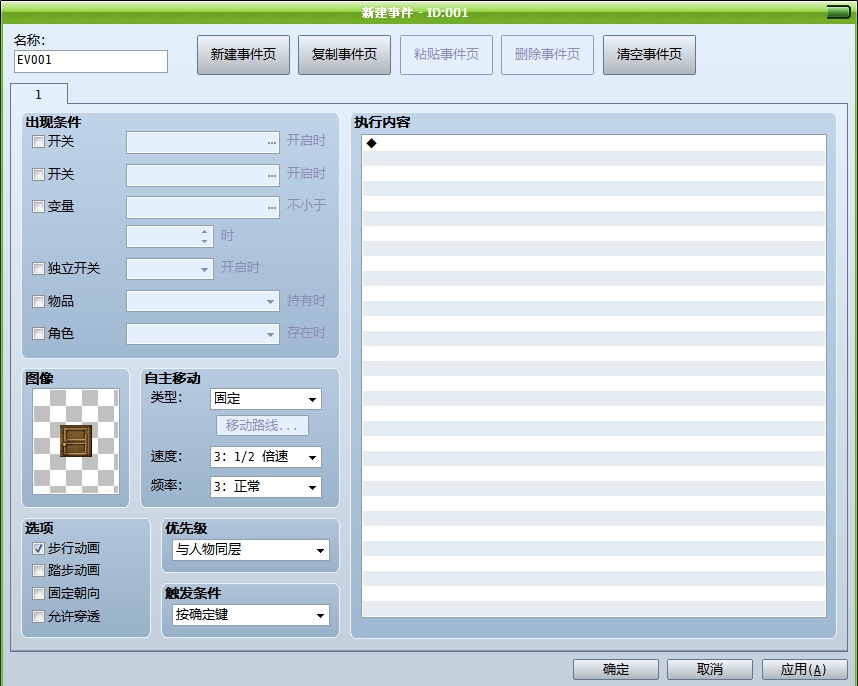Click the green window button in title bar
858x686 pixels.
(838, 12)
